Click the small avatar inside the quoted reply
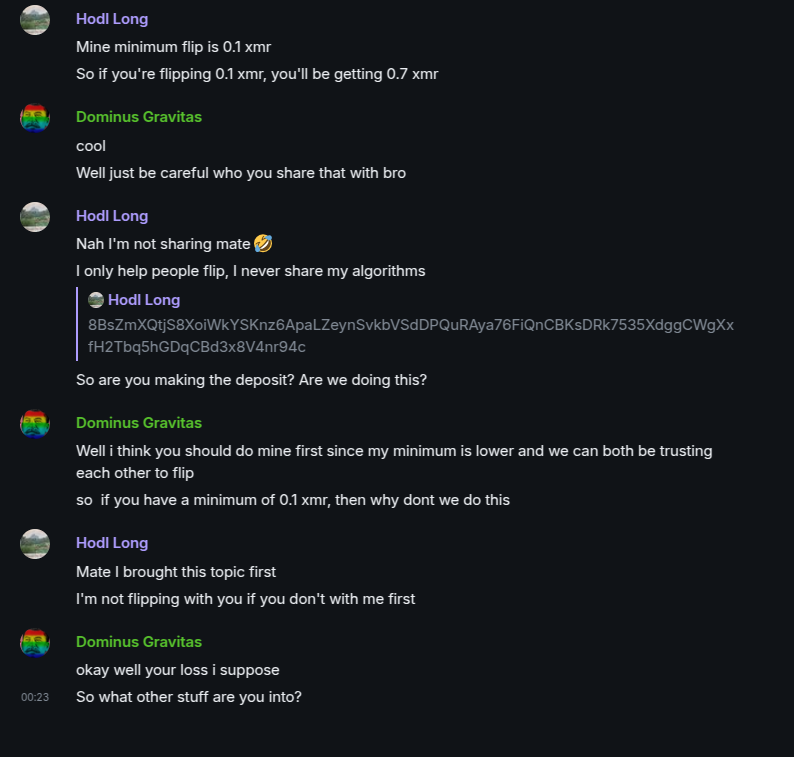 96,300
